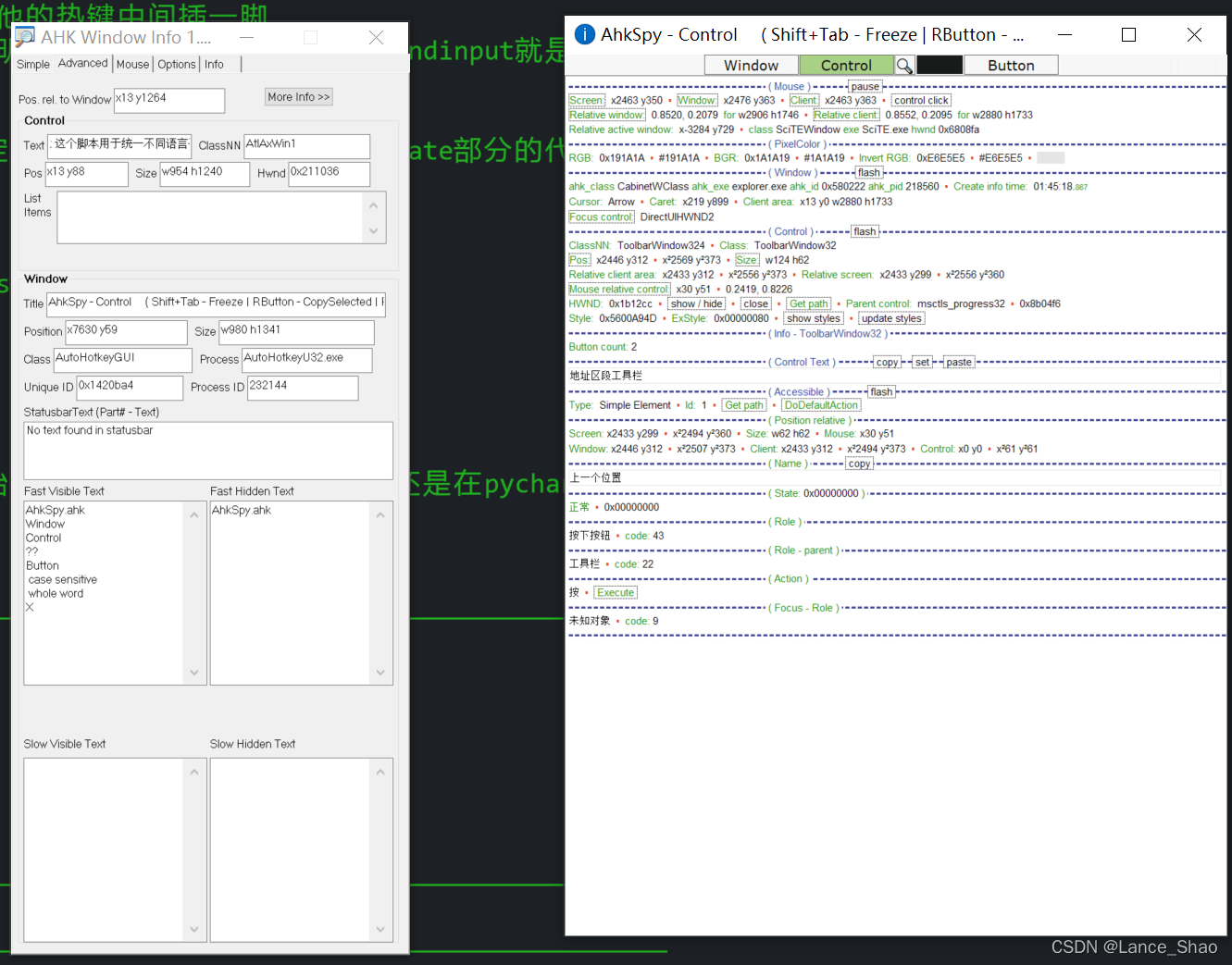Image resolution: width=1232 pixels, height=965 pixels.
Task: Click scroll-down arrow of Slow Visible Text
Action: pyautogui.click(x=194, y=929)
